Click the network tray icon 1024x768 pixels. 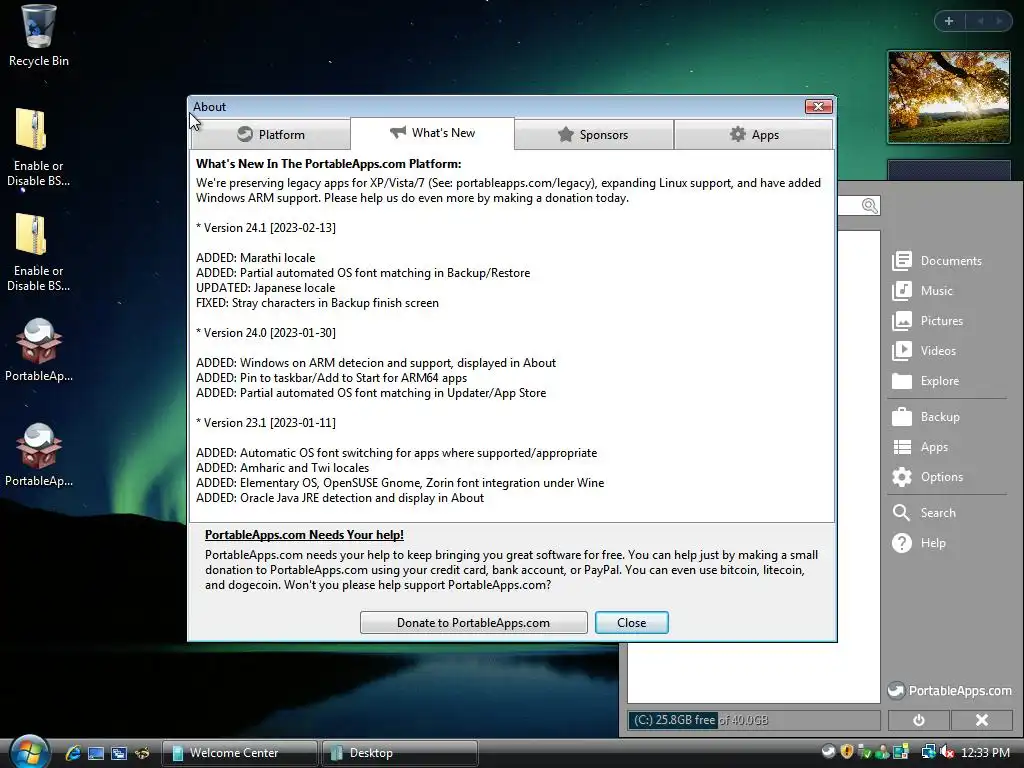coord(928,752)
